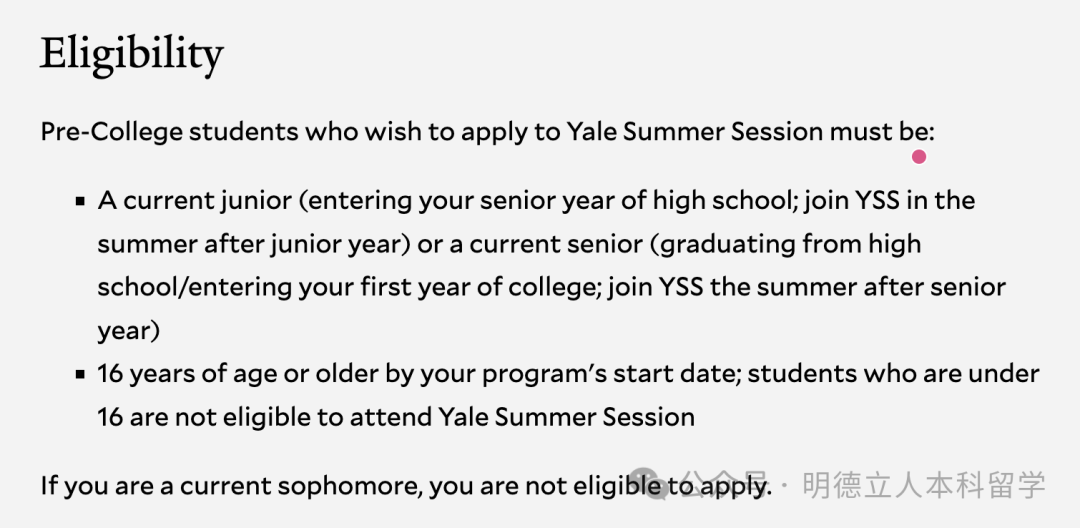Click the 明德立人本科留学 watermark text

(x=924, y=485)
